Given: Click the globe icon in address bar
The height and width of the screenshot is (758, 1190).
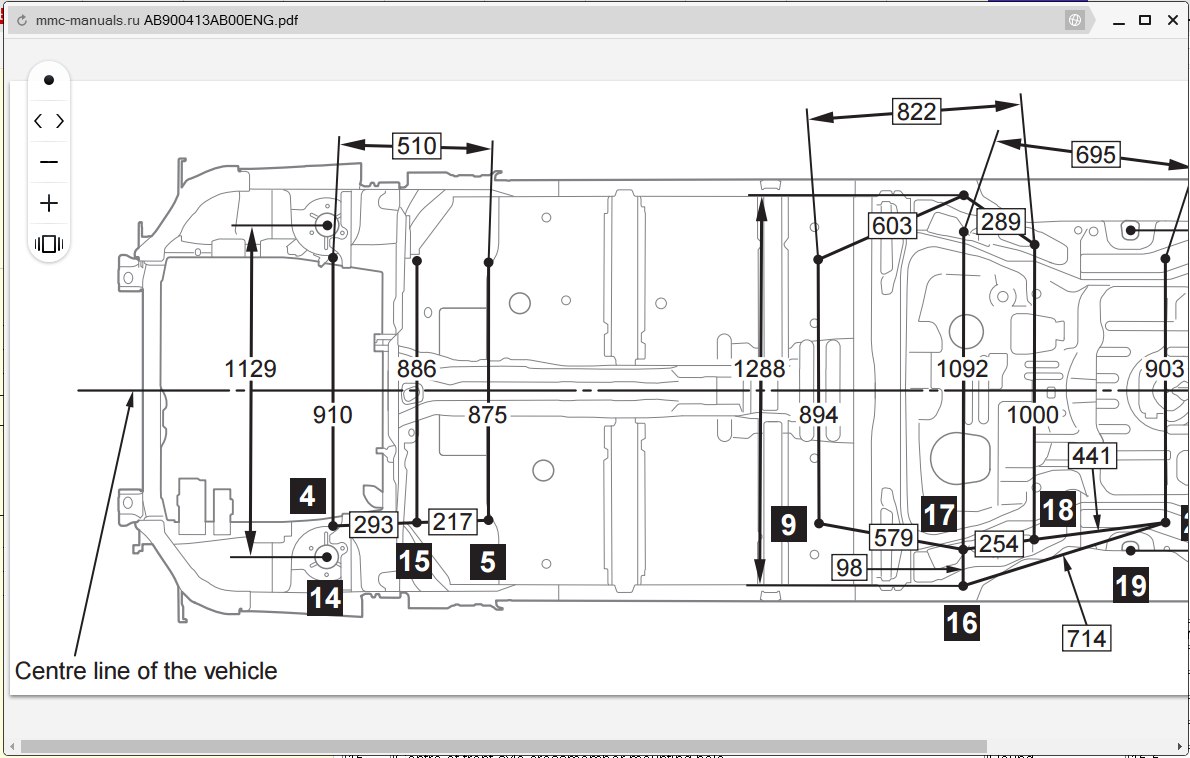Looking at the screenshot, I should (x=1075, y=20).
